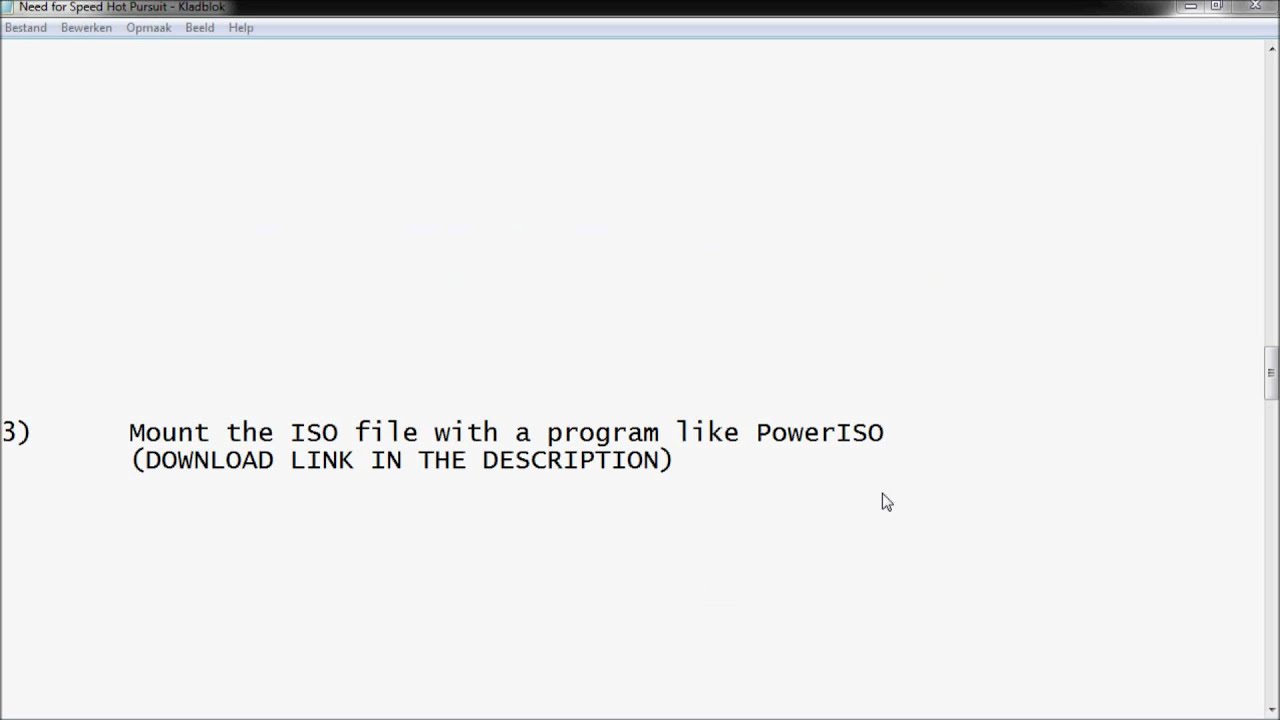1280x720 pixels.
Task: Click scrollbar track below the thumb
Action: pos(1271,550)
